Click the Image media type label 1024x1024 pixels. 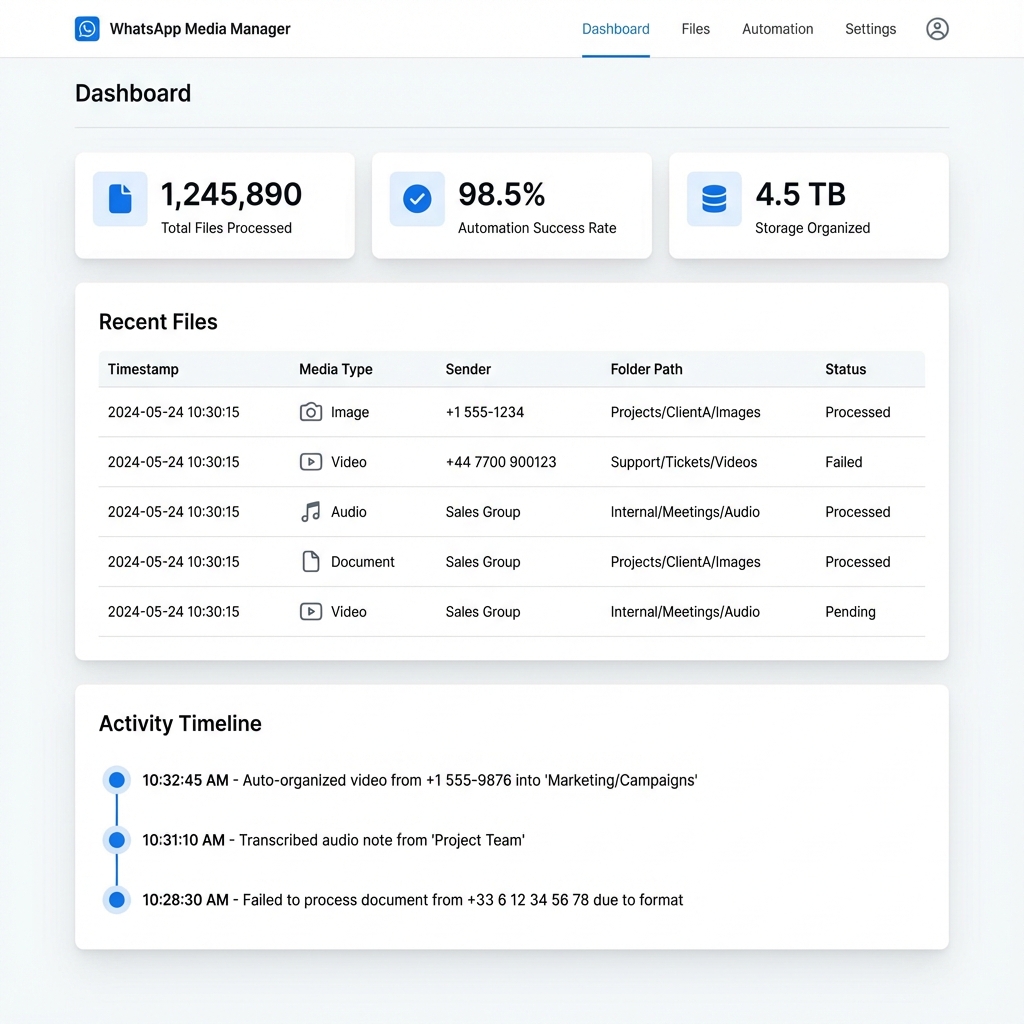click(350, 412)
